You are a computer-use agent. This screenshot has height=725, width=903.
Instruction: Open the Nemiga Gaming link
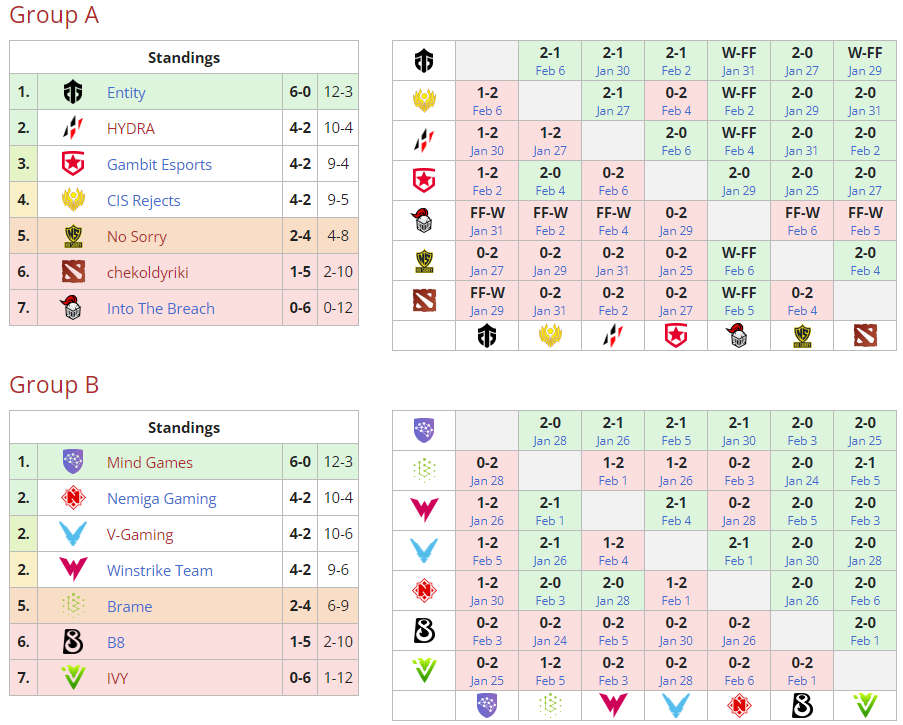click(x=161, y=499)
